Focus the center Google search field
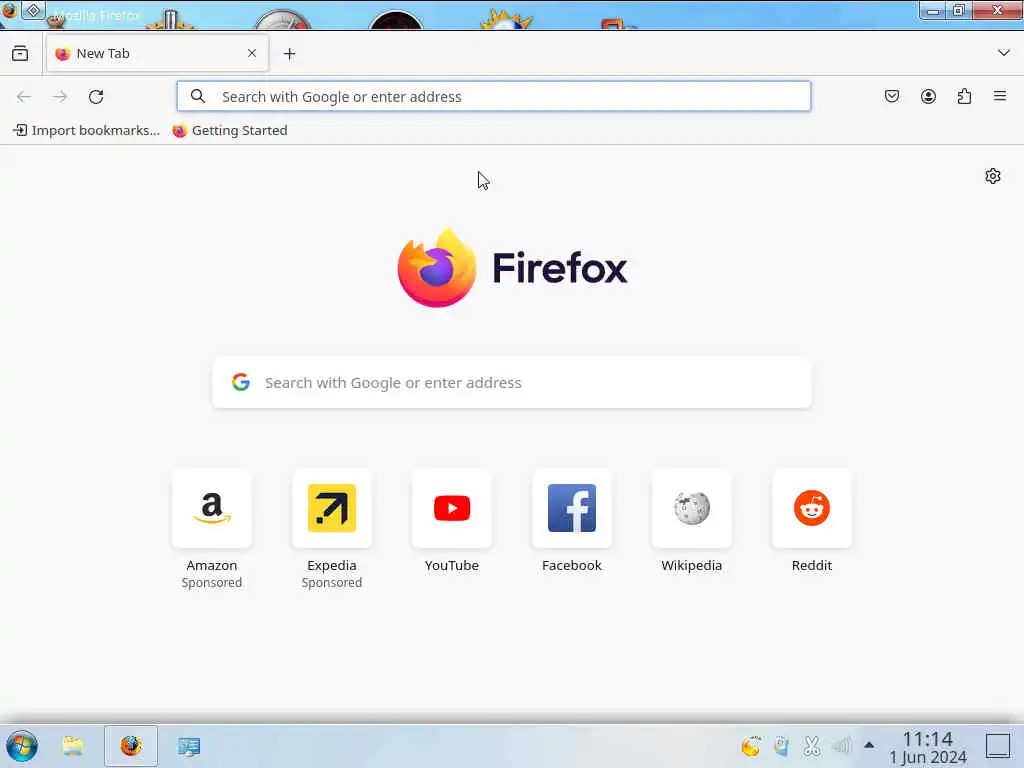 click(x=512, y=383)
